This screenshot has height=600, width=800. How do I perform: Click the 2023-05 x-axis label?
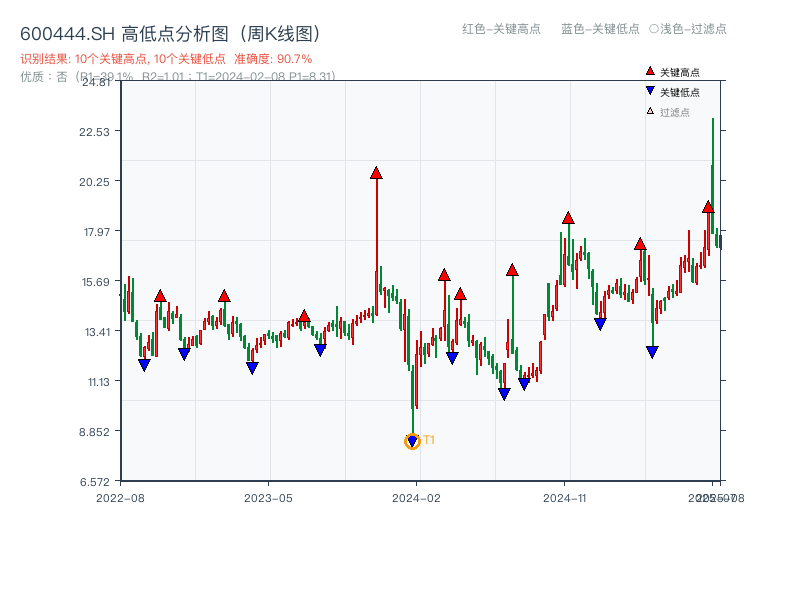coord(268,498)
